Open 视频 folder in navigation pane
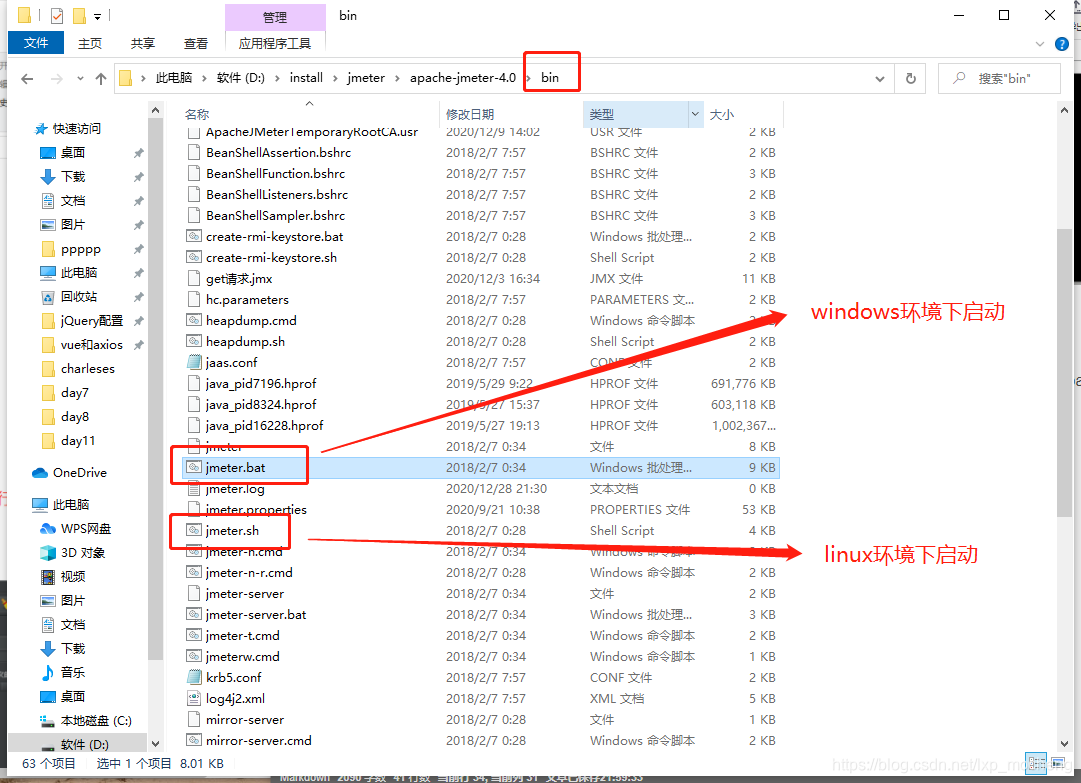Image resolution: width=1081 pixels, height=783 pixels. pos(72,577)
